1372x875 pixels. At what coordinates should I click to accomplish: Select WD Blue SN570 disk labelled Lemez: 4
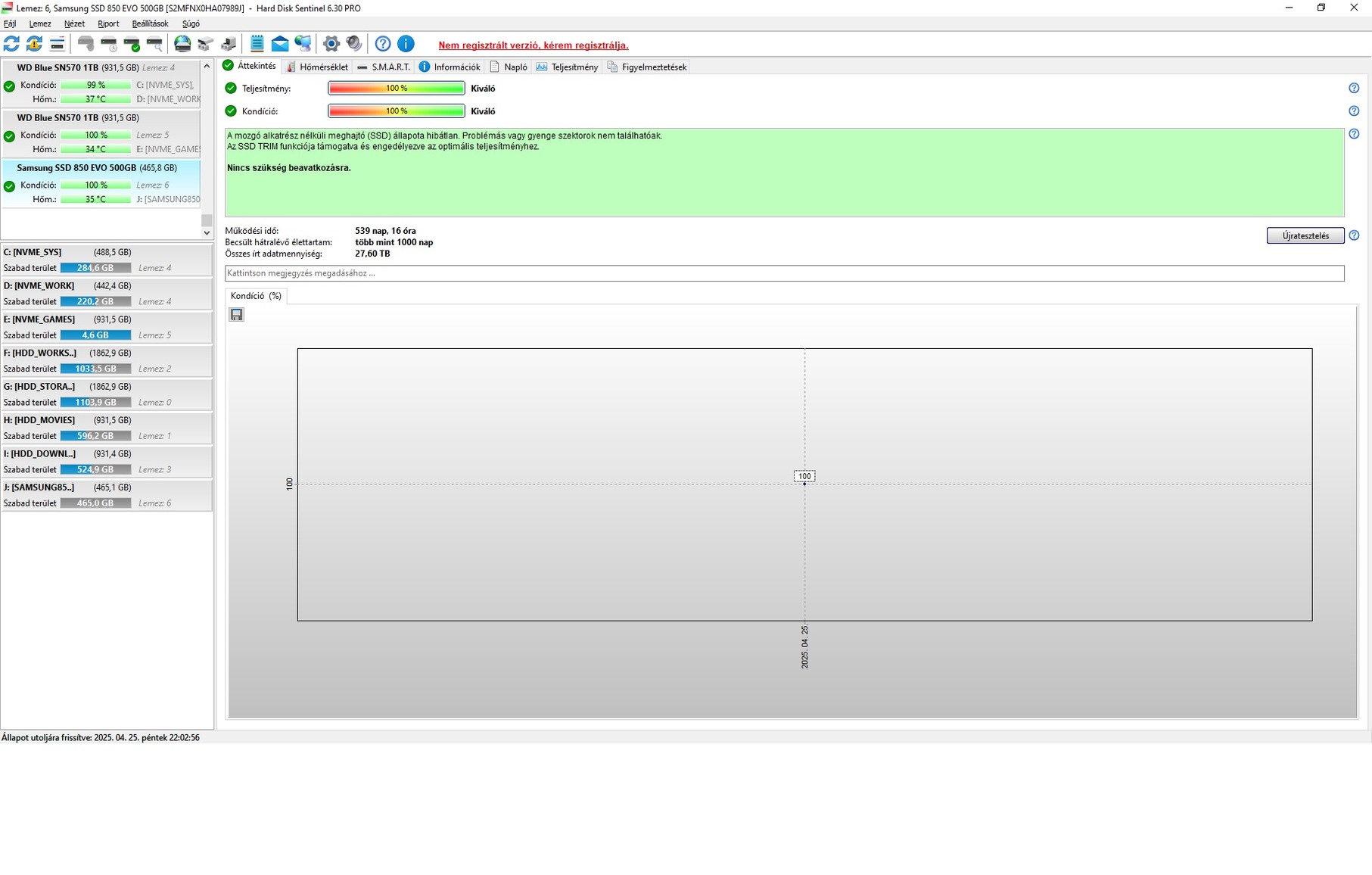[101, 83]
